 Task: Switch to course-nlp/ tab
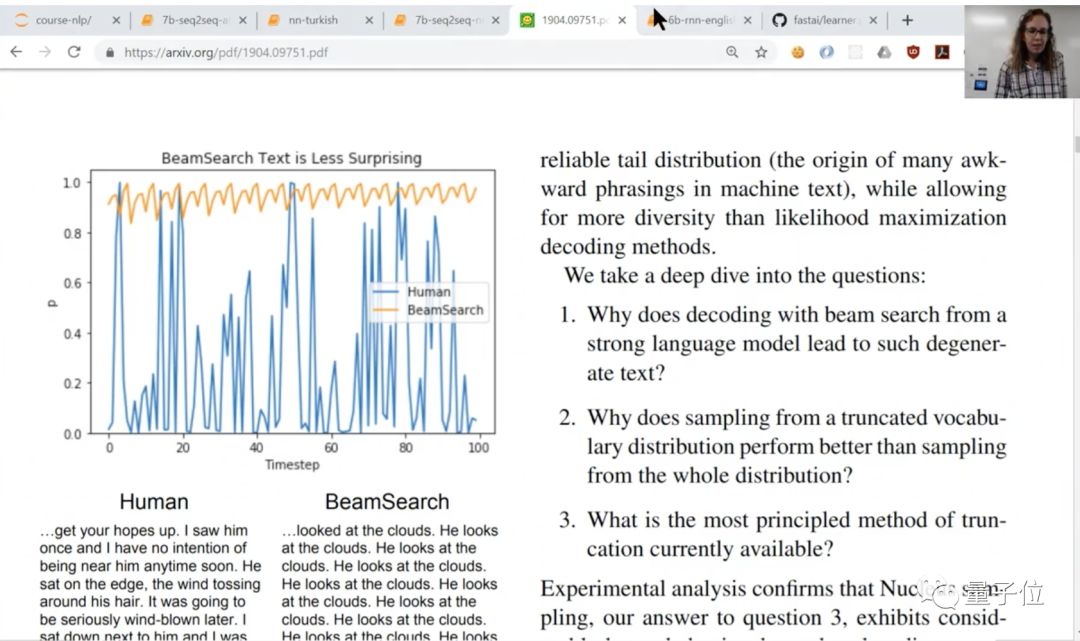(x=63, y=20)
